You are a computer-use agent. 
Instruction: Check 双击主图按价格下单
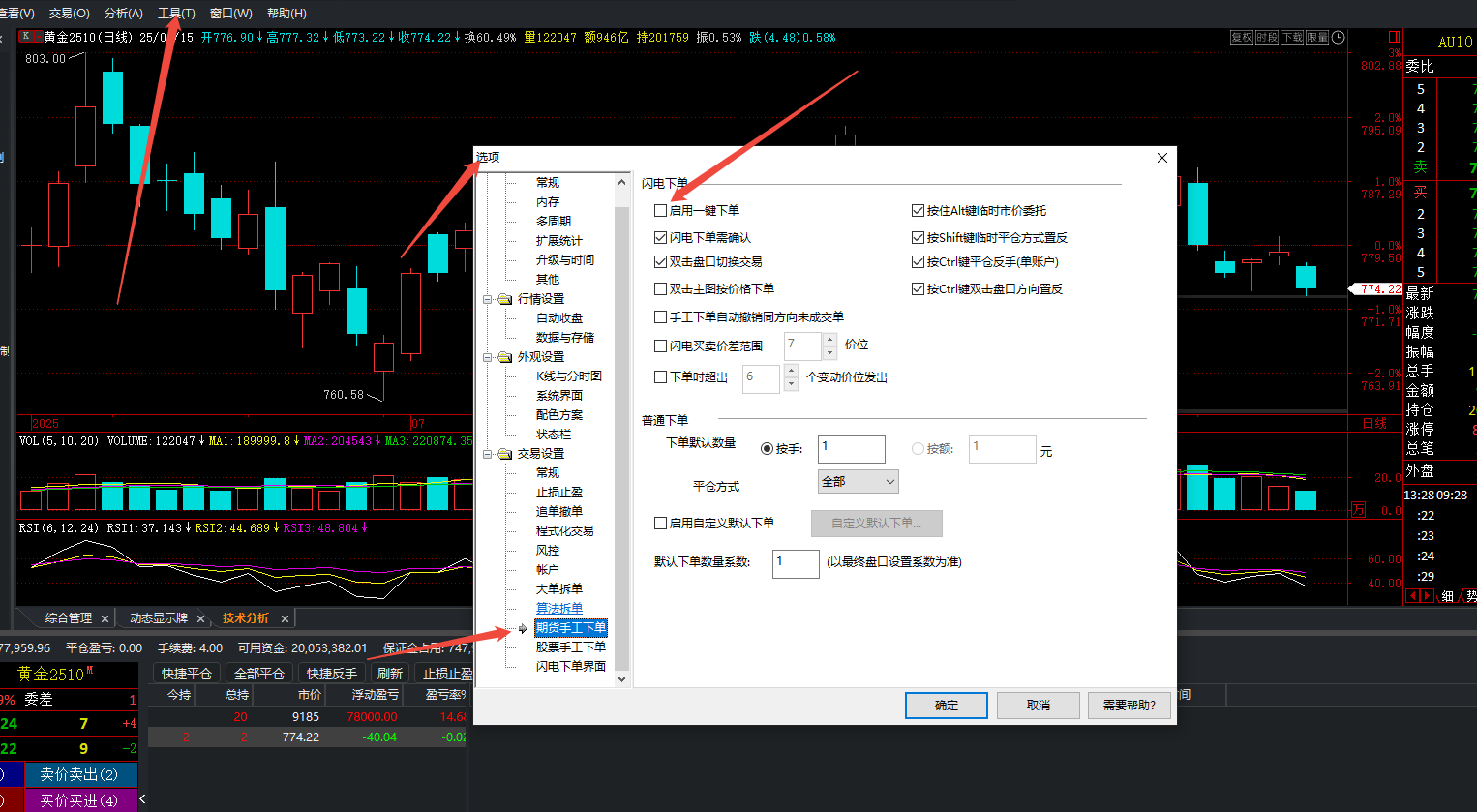pyautogui.click(x=661, y=288)
